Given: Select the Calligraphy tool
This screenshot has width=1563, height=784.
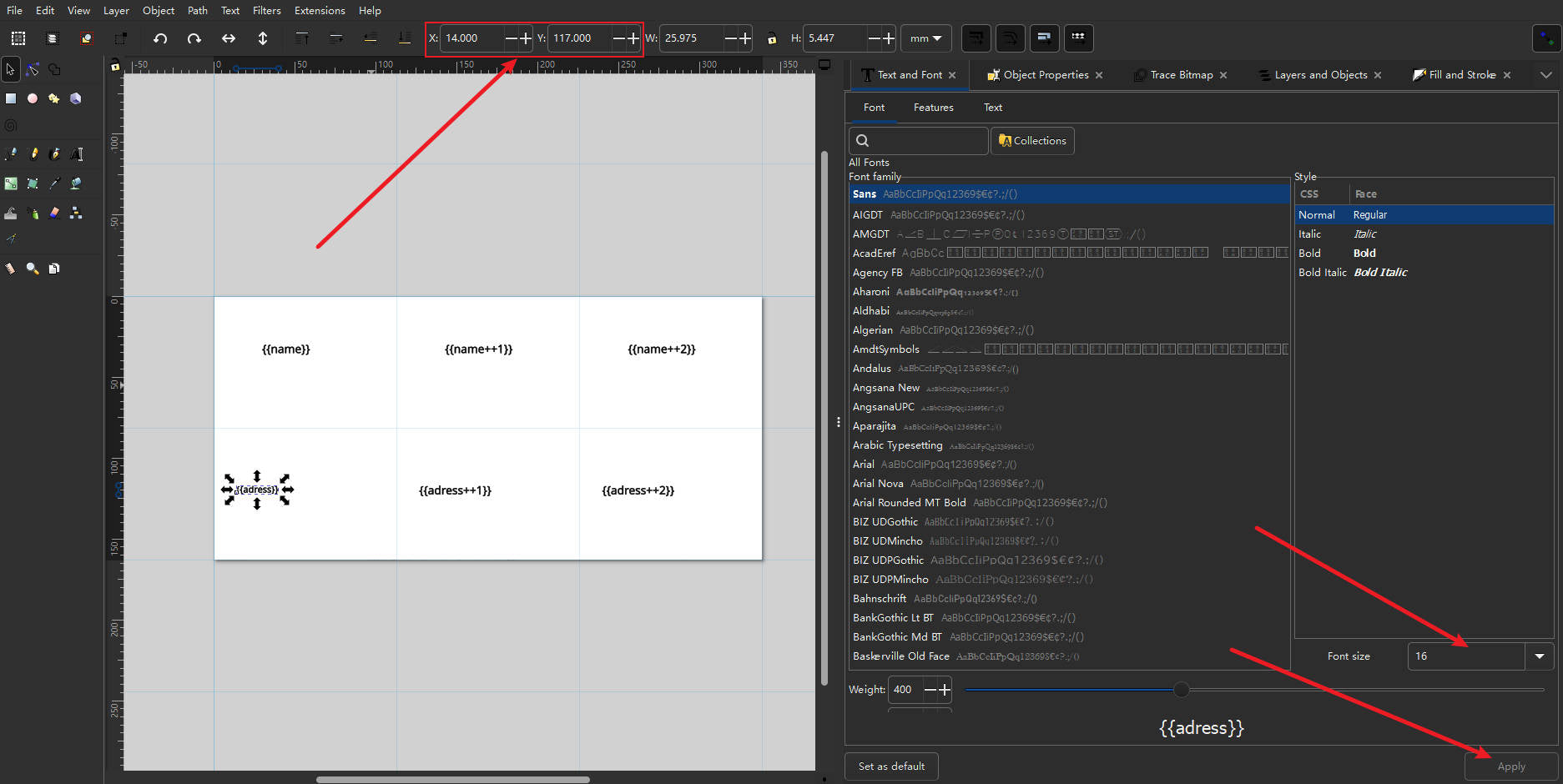Looking at the screenshot, I should tap(54, 153).
